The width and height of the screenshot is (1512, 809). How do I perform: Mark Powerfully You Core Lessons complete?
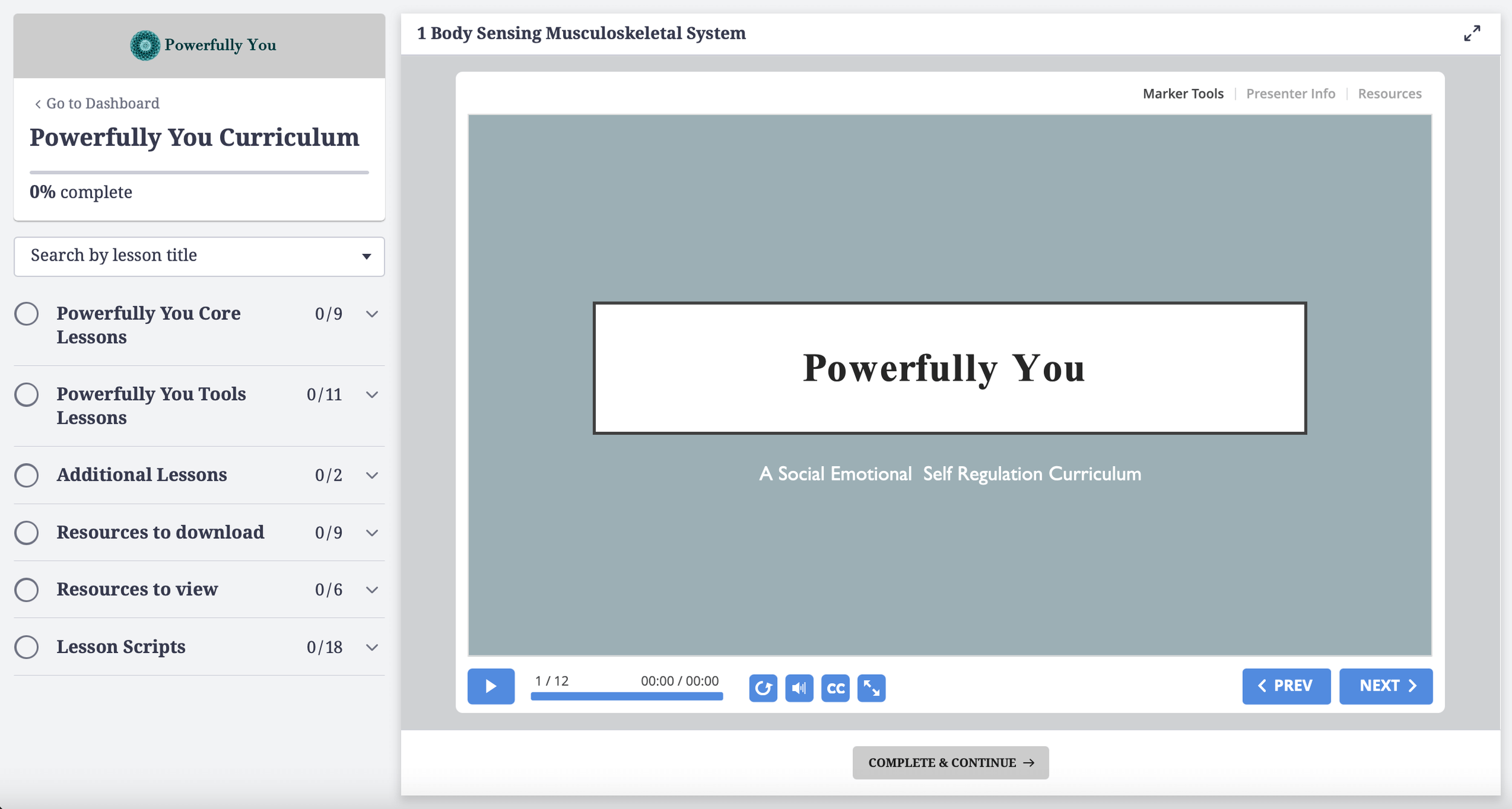tap(27, 314)
